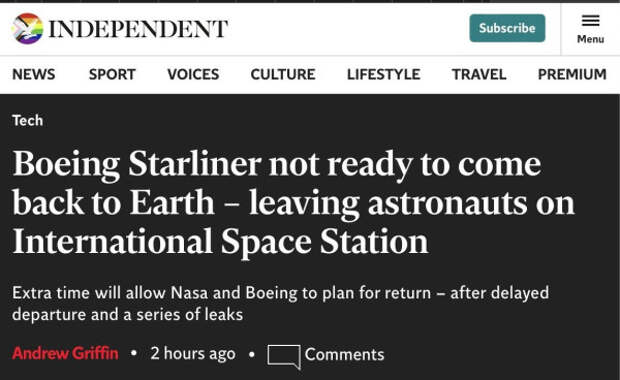
Task: Open the PREMIUM section
Action: (x=572, y=74)
